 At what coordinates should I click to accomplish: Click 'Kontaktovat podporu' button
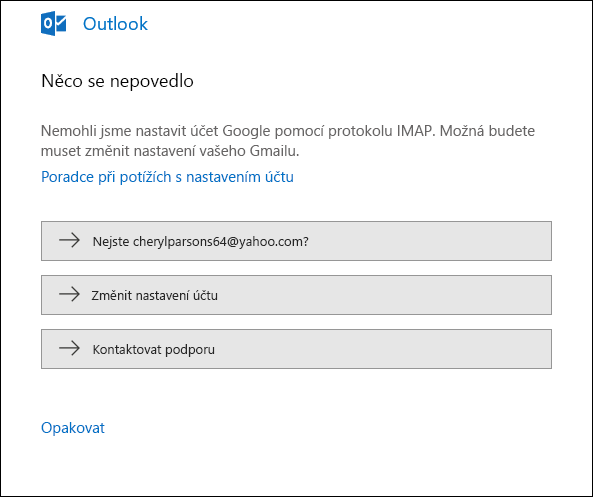point(296,349)
